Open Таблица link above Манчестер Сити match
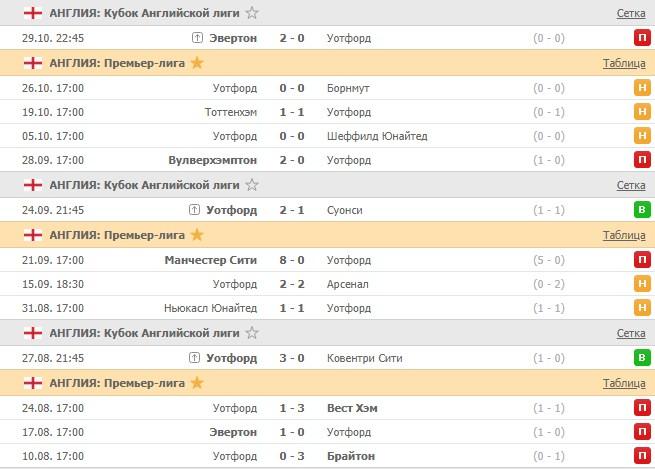 [x=624, y=235]
